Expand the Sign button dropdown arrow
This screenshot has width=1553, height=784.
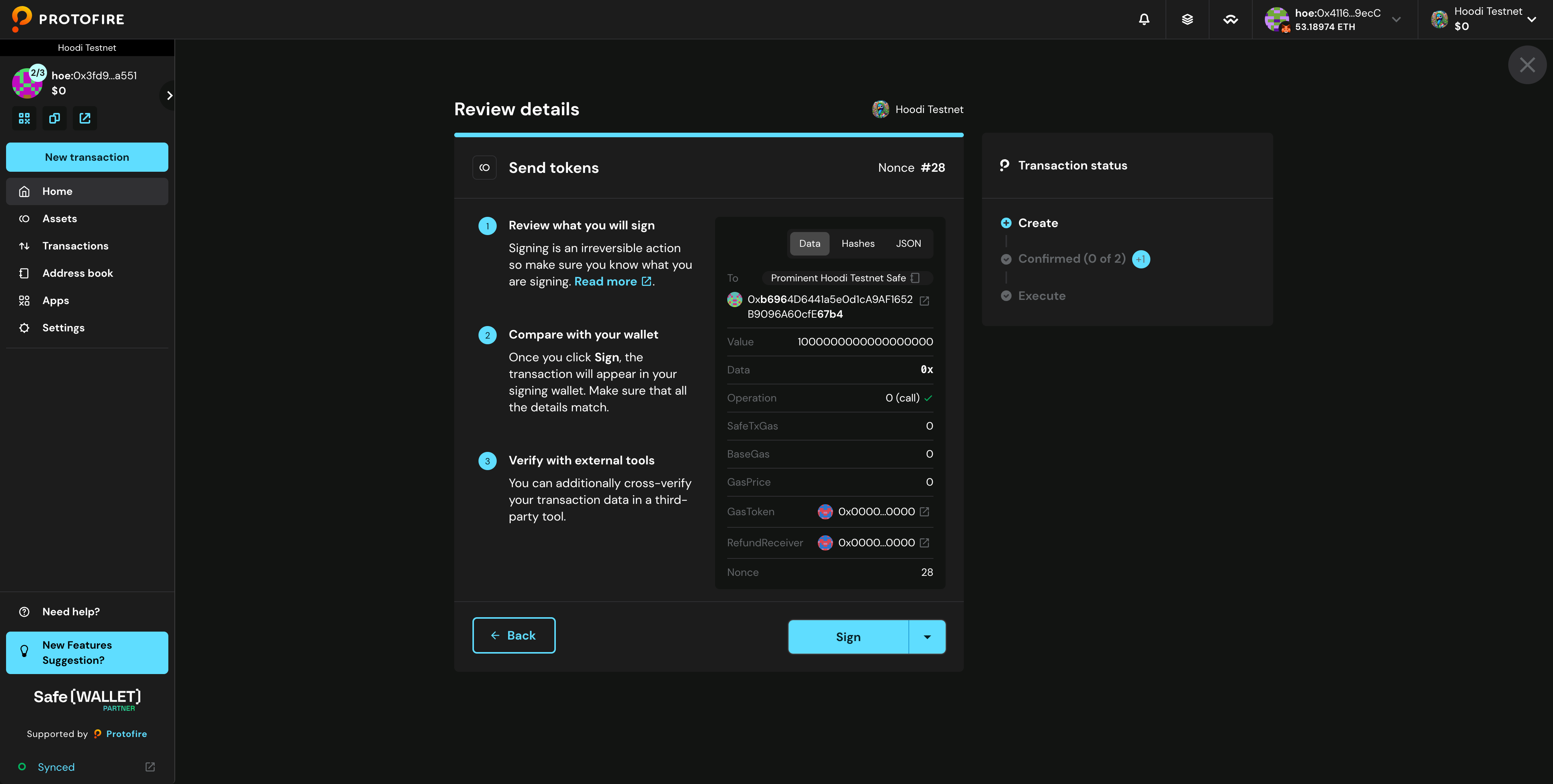pyautogui.click(x=927, y=637)
